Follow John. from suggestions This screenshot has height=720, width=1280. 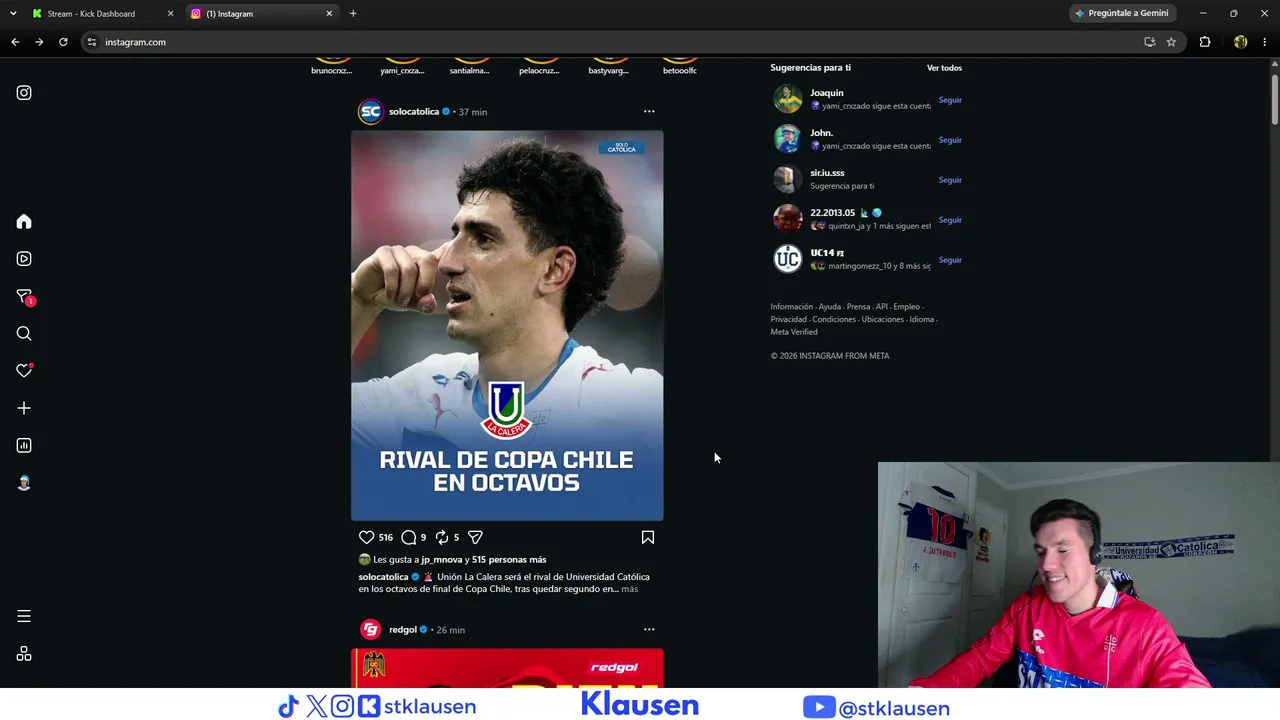(950, 140)
